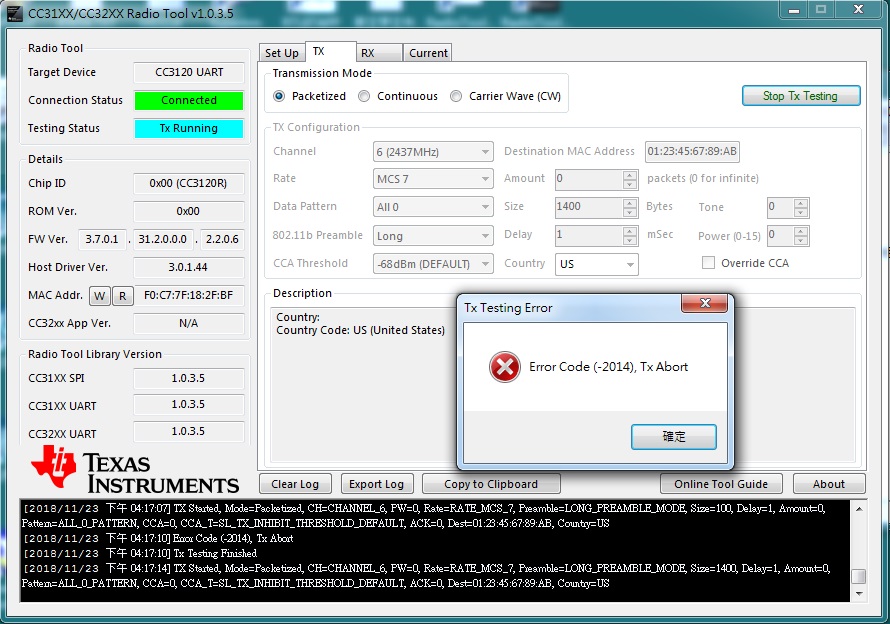Select the Continuous transmission mode
890x624 pixels.
(364, 96)
